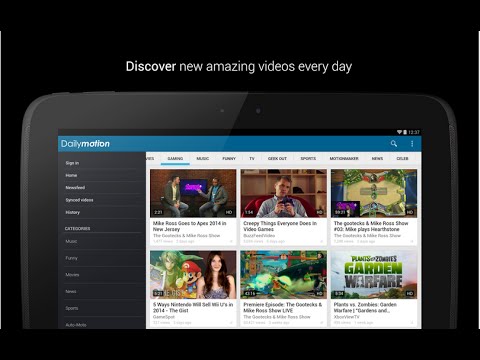Image resolution: width=480 pixels, height=360 pixels.
Task: Choose the Sports category in sidebar
Action: pos(103,308)
